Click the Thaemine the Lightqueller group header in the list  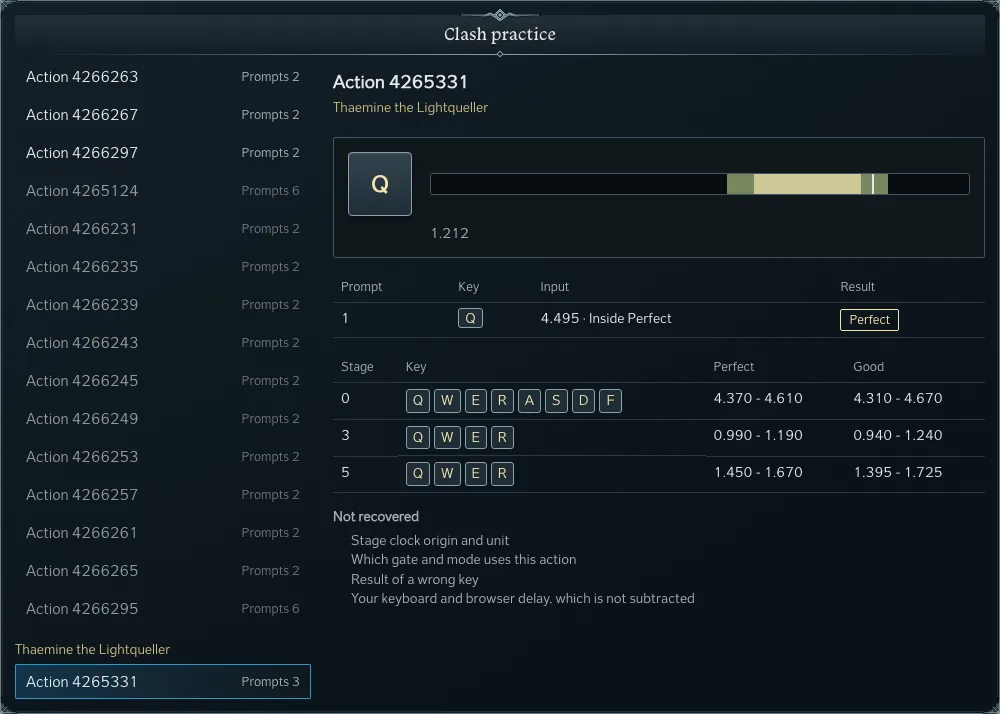[x=92, y=649]
